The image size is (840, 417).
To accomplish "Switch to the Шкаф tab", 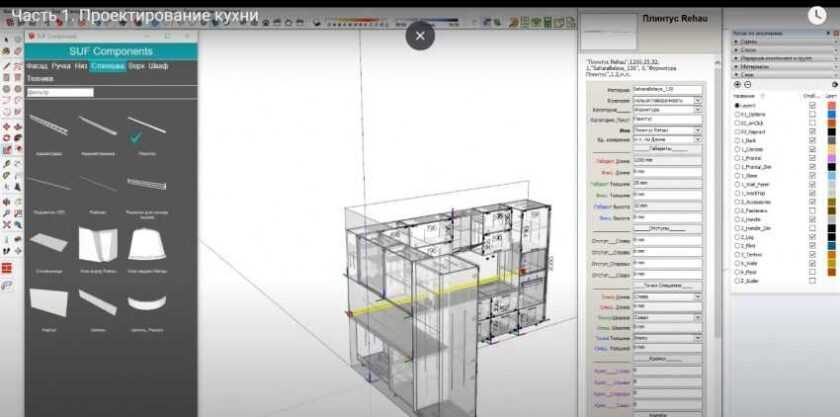I will pyautogui.click(x=158, y=66).
